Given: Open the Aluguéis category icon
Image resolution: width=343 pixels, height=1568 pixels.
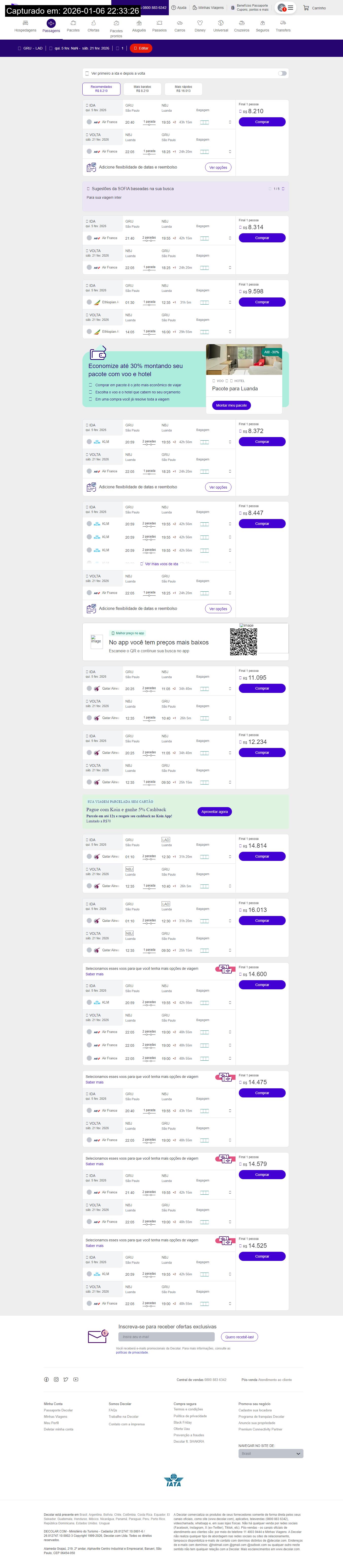Looking at the screenshot, I should pos(139,23).
